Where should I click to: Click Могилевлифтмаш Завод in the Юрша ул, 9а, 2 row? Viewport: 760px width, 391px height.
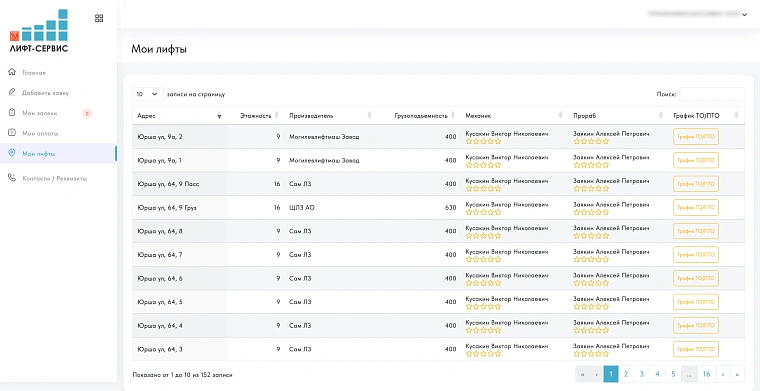click(x=324, y=137)
